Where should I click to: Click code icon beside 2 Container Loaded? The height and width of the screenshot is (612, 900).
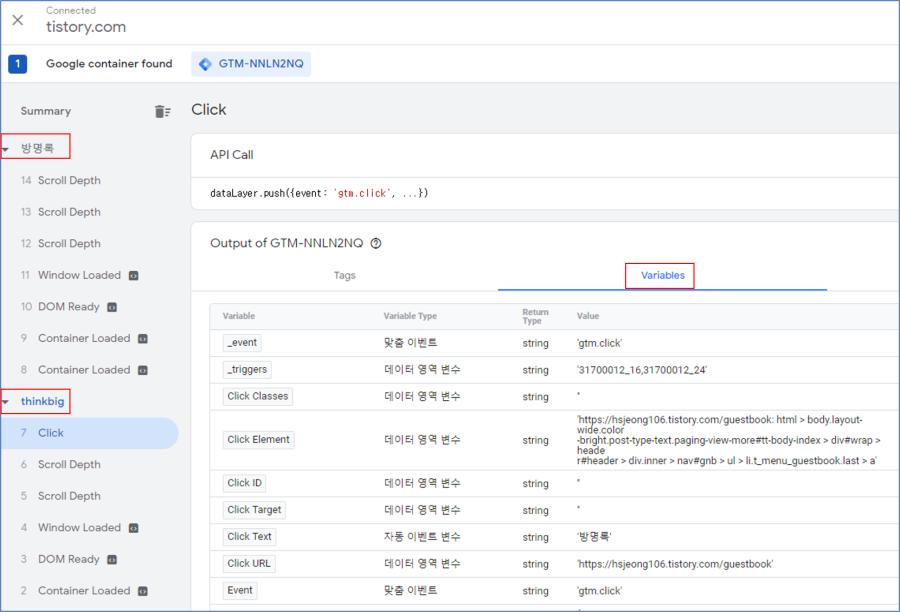tap(143, 591)
